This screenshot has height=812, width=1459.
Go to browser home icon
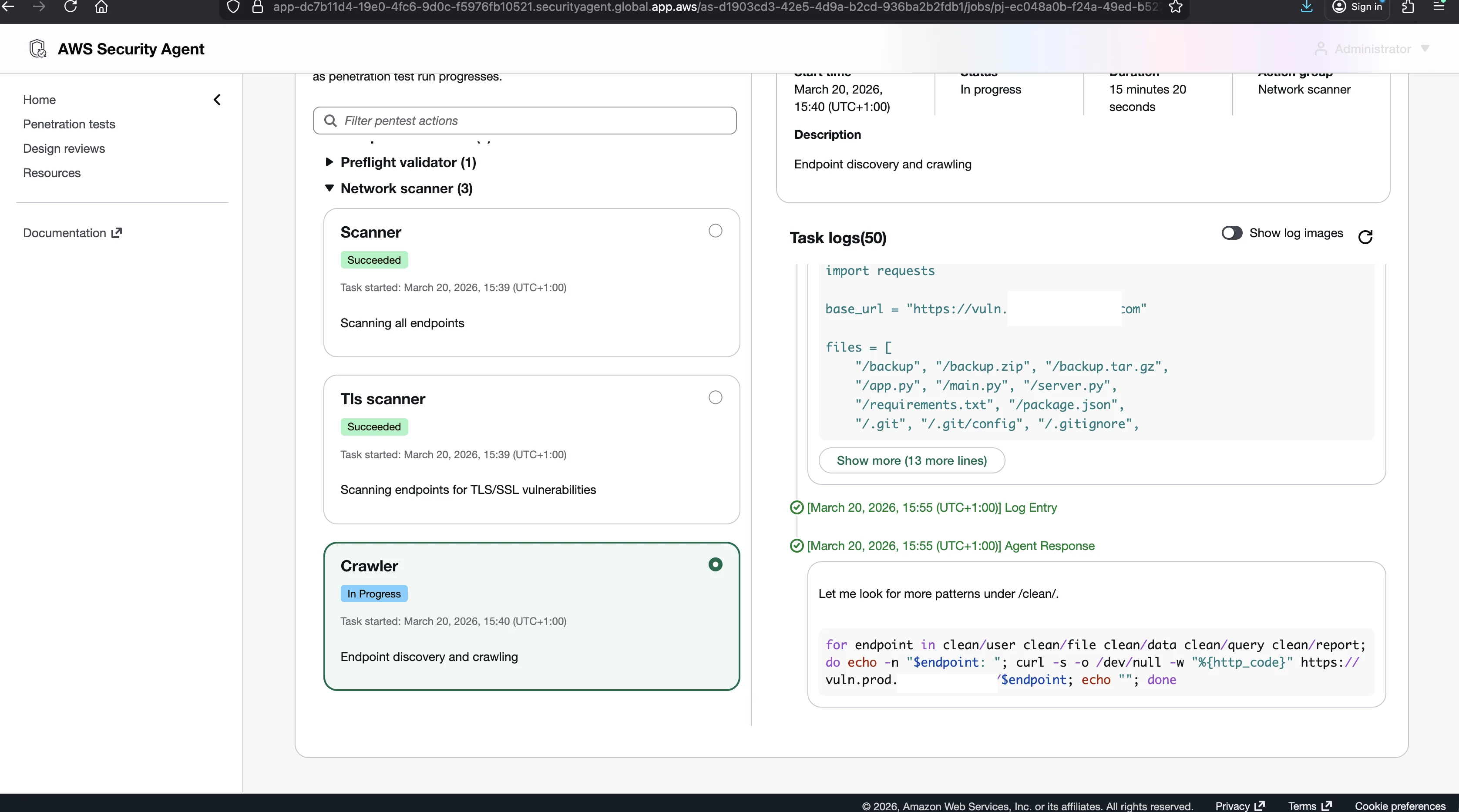(x=101, y=7)
